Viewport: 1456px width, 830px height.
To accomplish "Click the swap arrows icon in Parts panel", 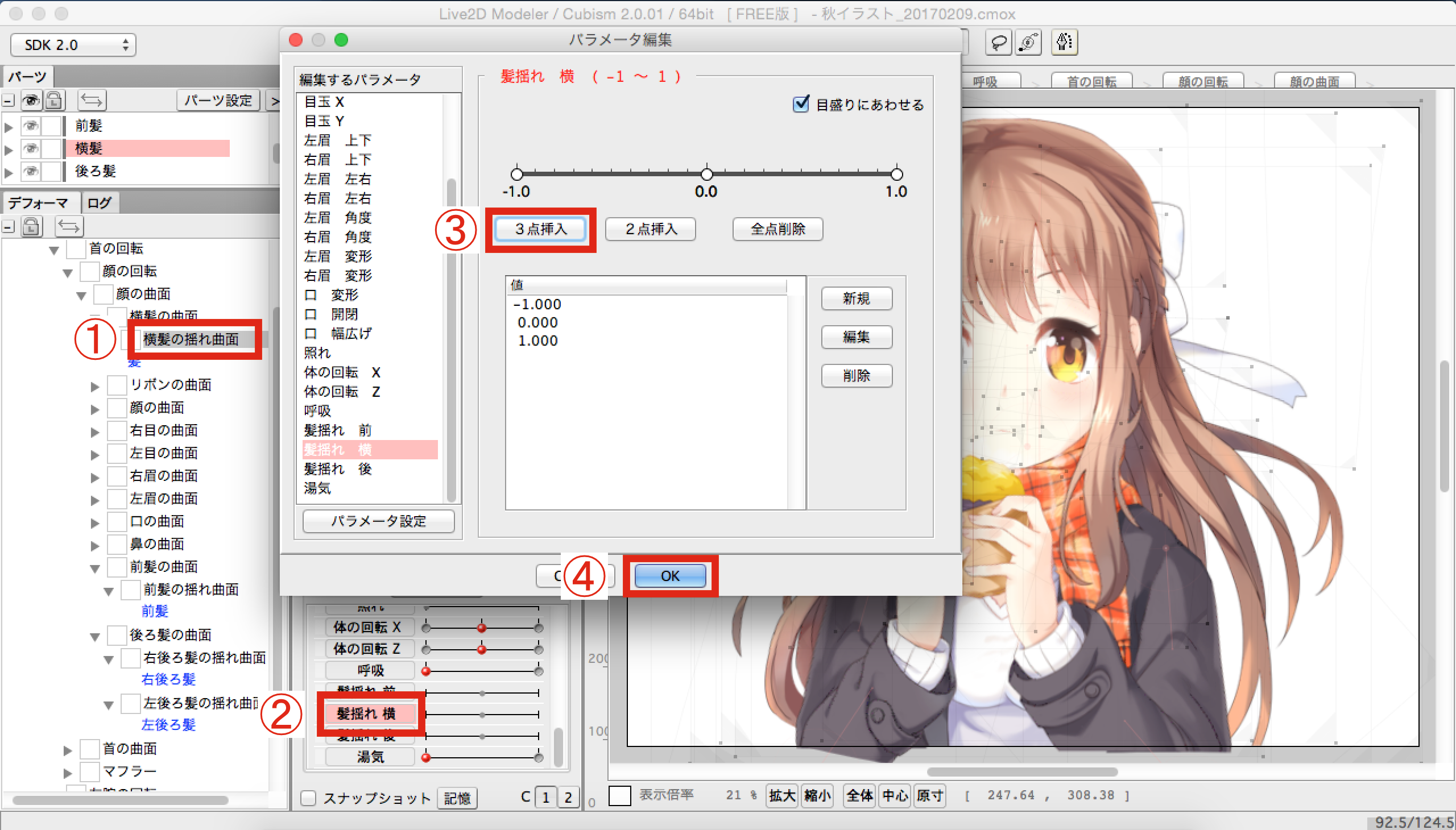I will pyautogui.click(x=91, y=101).
